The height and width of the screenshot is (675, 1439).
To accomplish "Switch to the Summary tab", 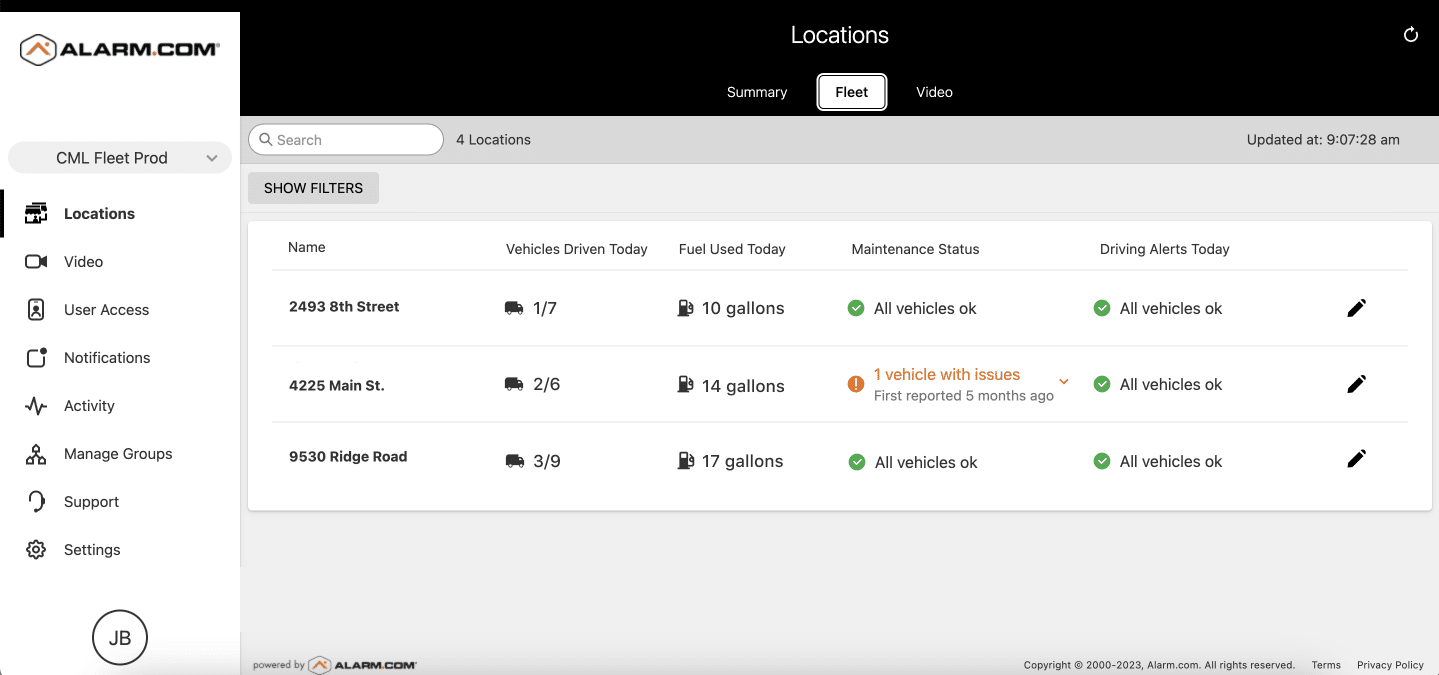I will (757, 92).
